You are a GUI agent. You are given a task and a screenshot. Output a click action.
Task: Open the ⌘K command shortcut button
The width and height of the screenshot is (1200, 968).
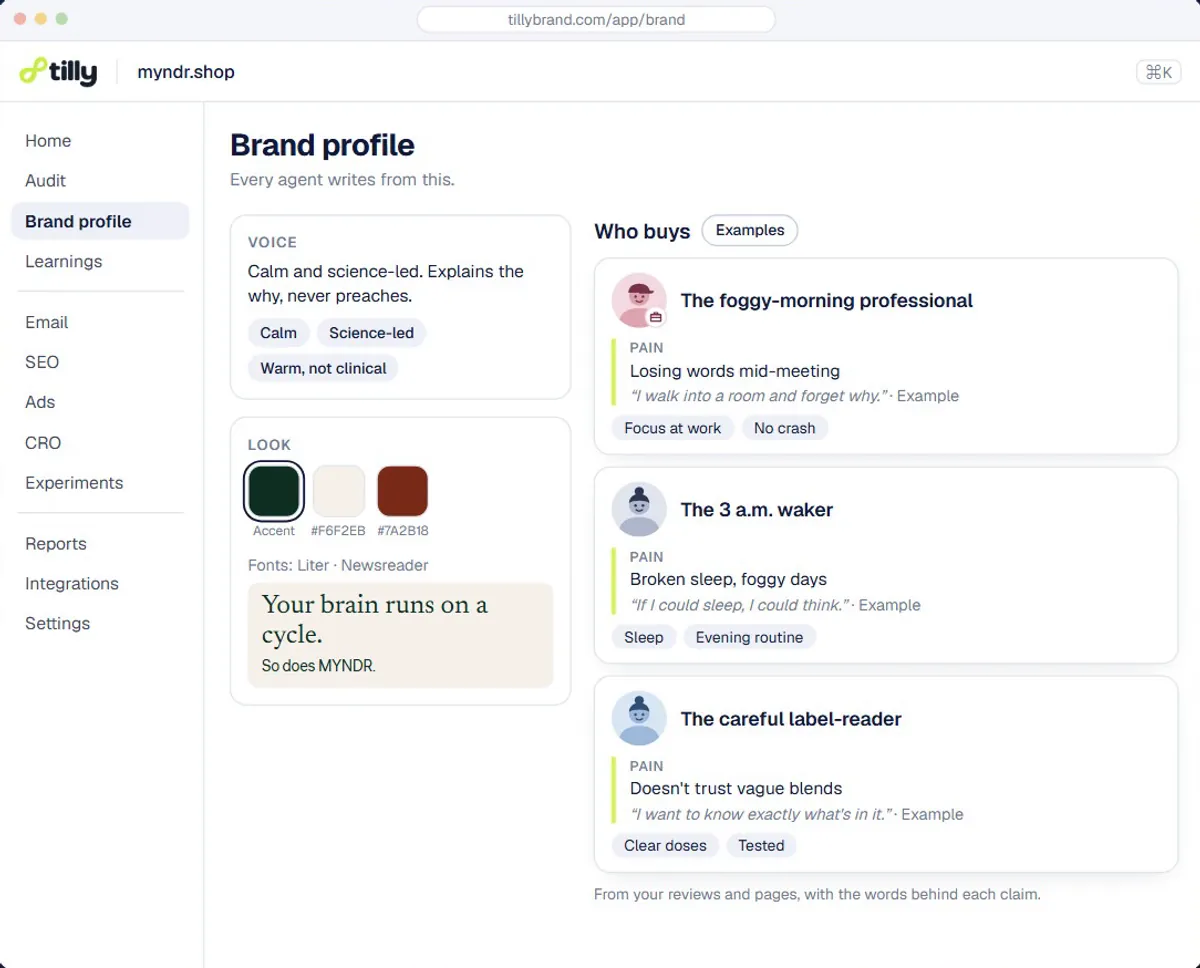click(1159, 72)
